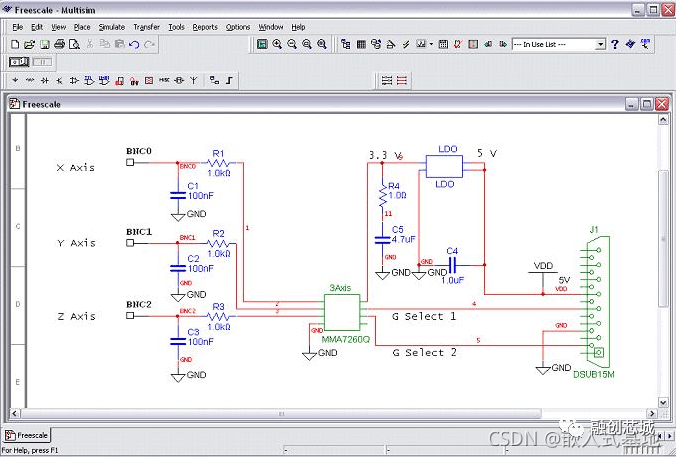Click the Zoom Out magnifier

(292, 44)
